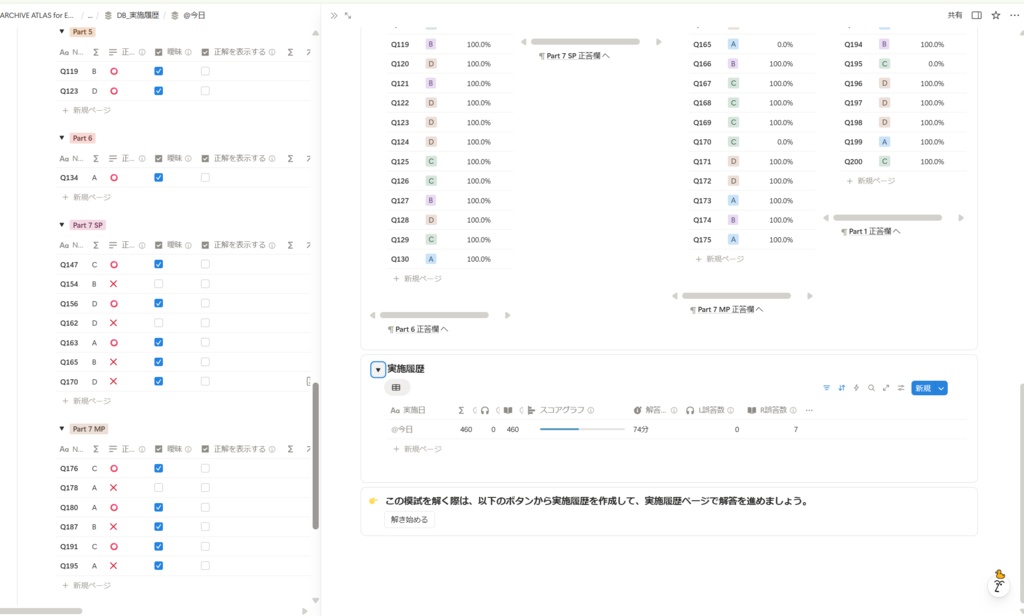Viewport: 1024px width, 616px height.
Task: Open ARCHIVE ATLAS breadcrumb
Action: pyautogui.click(x=37, y=15)
